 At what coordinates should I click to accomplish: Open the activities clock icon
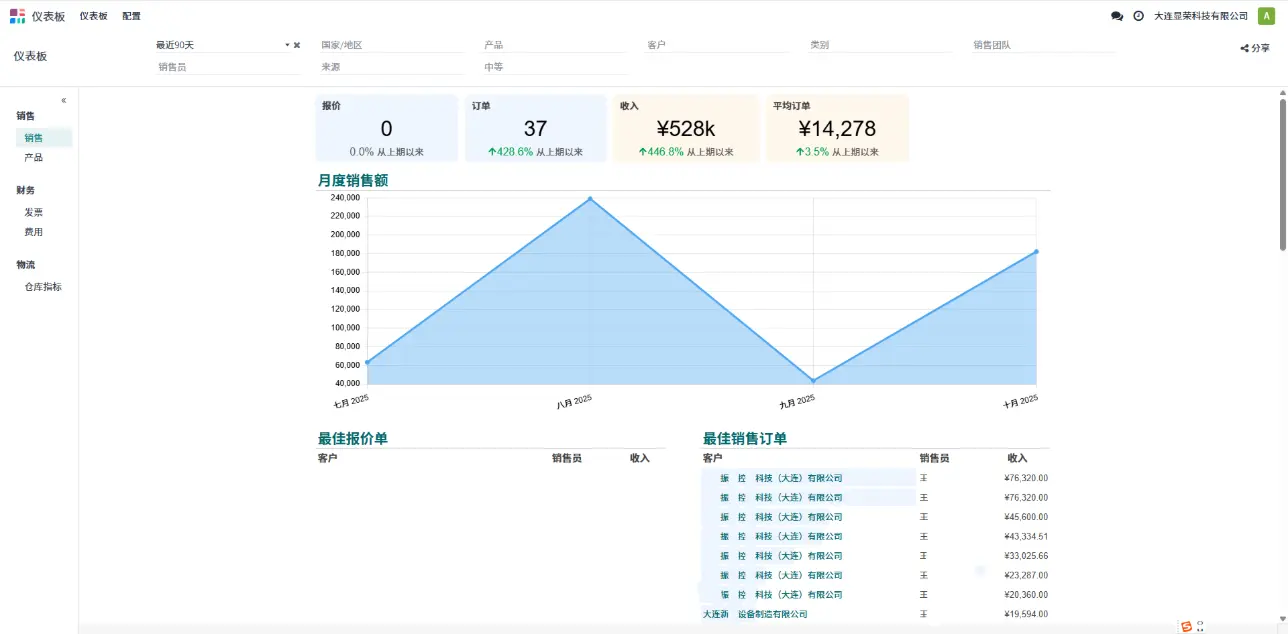(1138, 16)
